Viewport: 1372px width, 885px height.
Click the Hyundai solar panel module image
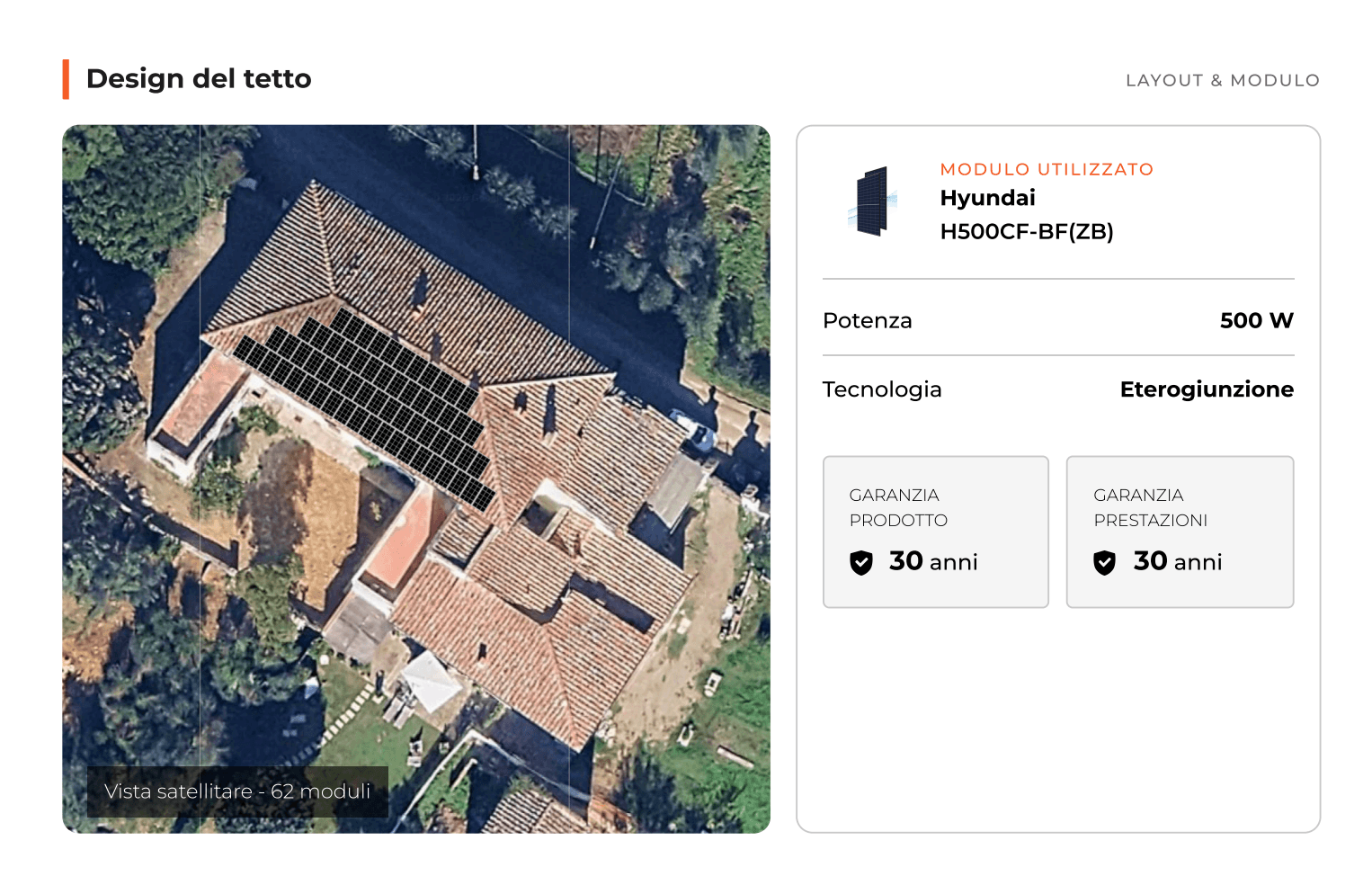[x=873, y=201]
